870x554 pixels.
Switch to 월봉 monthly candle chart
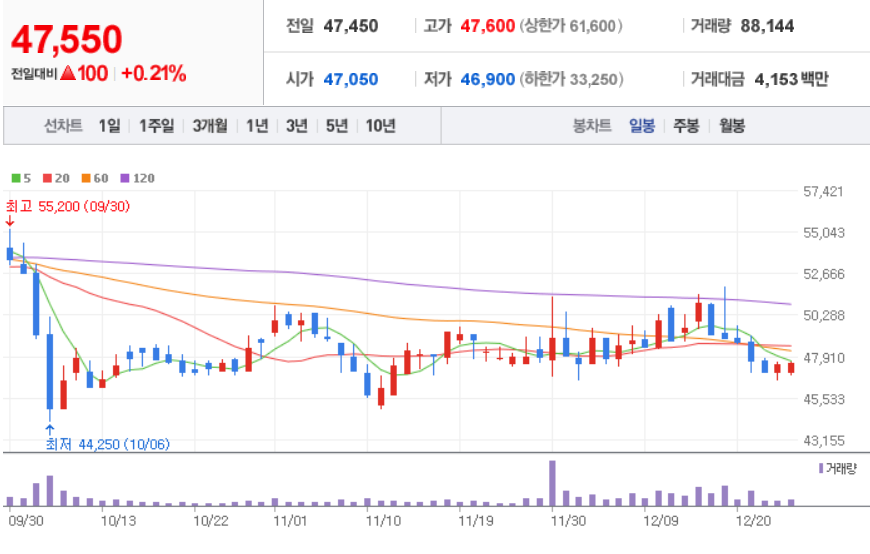[x=732, y=126]
